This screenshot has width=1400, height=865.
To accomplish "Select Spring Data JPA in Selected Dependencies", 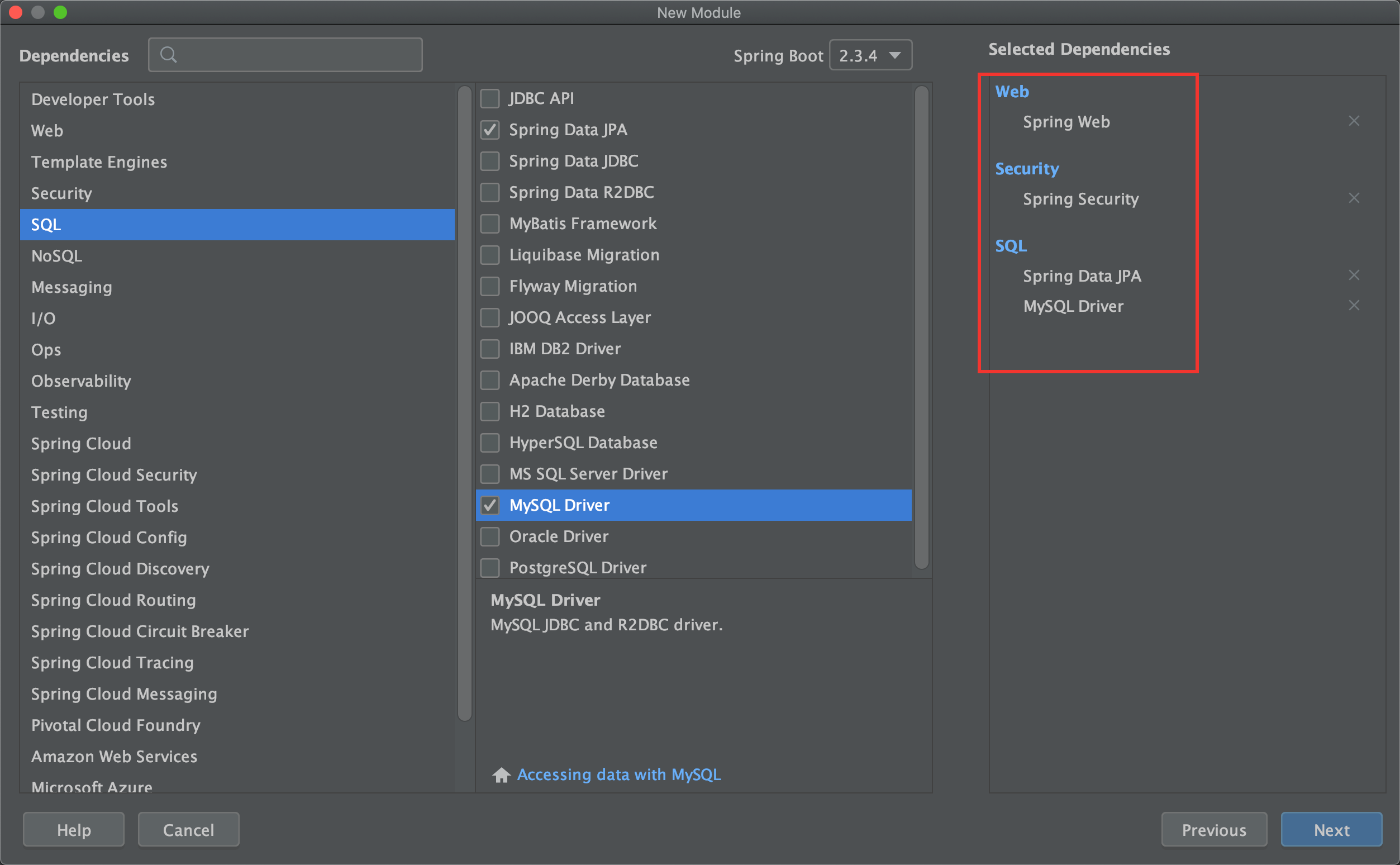I will tap(1082, 276).
